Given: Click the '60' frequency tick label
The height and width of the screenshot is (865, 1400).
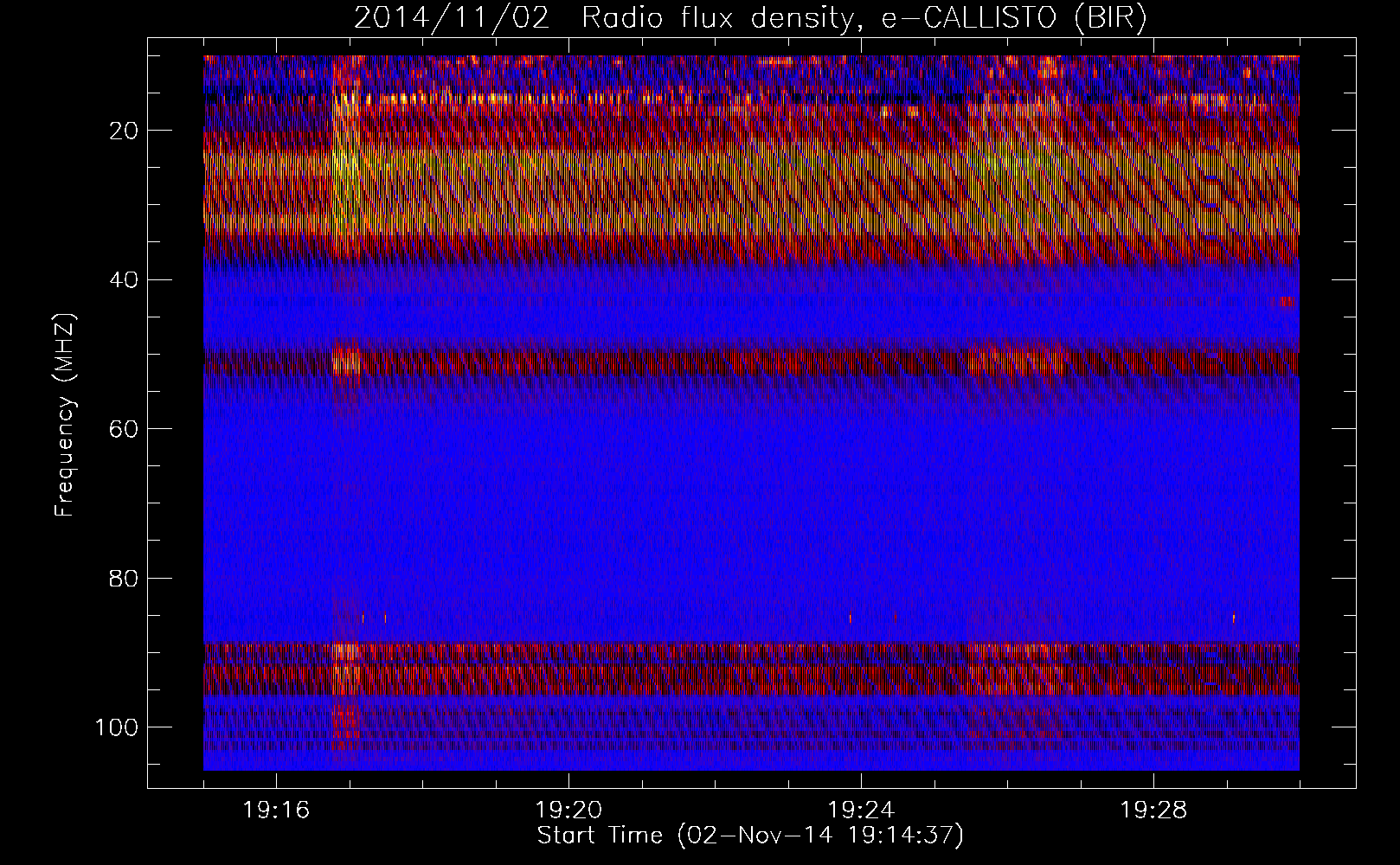Looking at the screenshot, I should (x=125, y=429).
